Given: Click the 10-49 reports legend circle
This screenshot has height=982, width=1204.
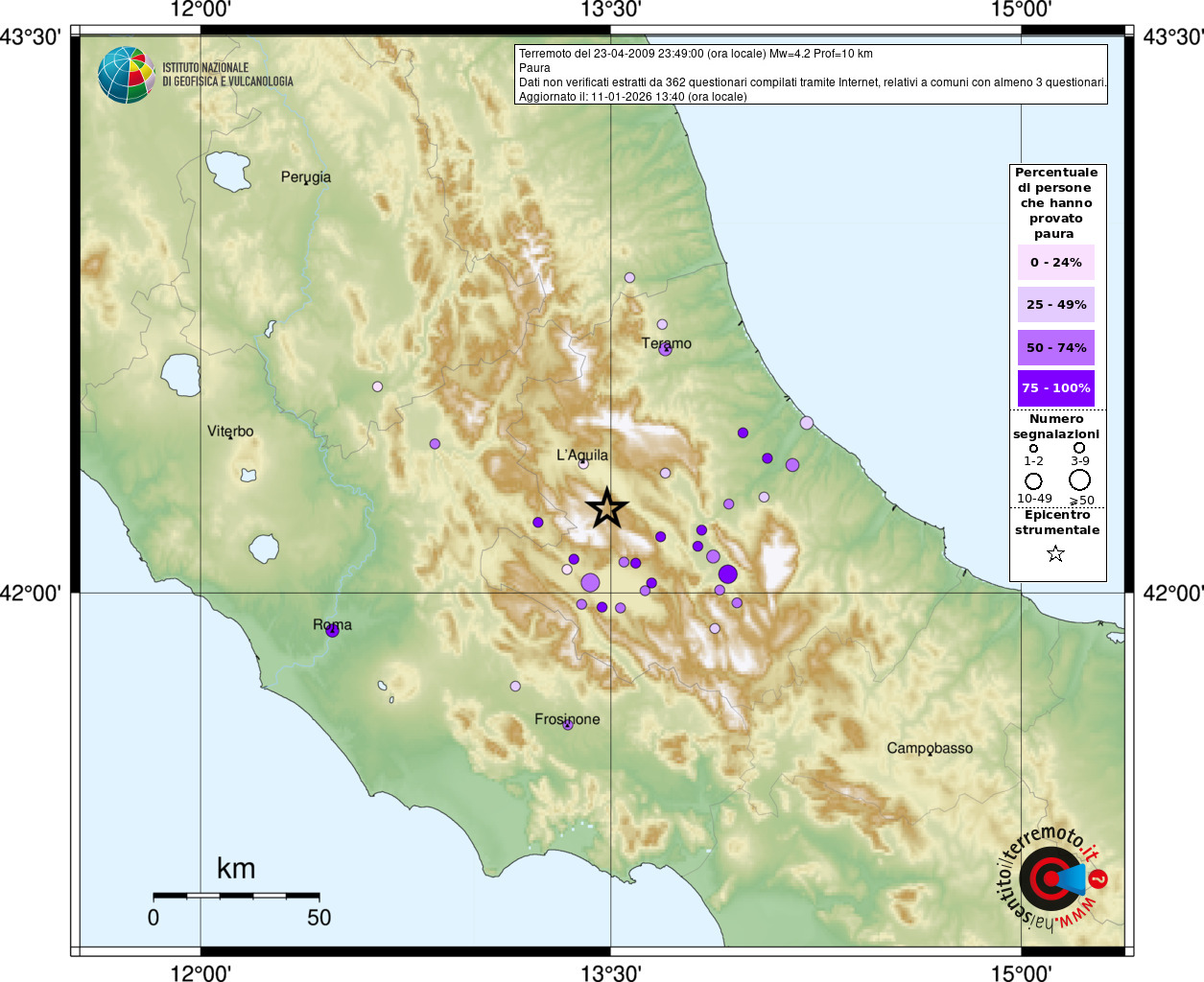Looking at the screenshot, I should (1034, 480).
